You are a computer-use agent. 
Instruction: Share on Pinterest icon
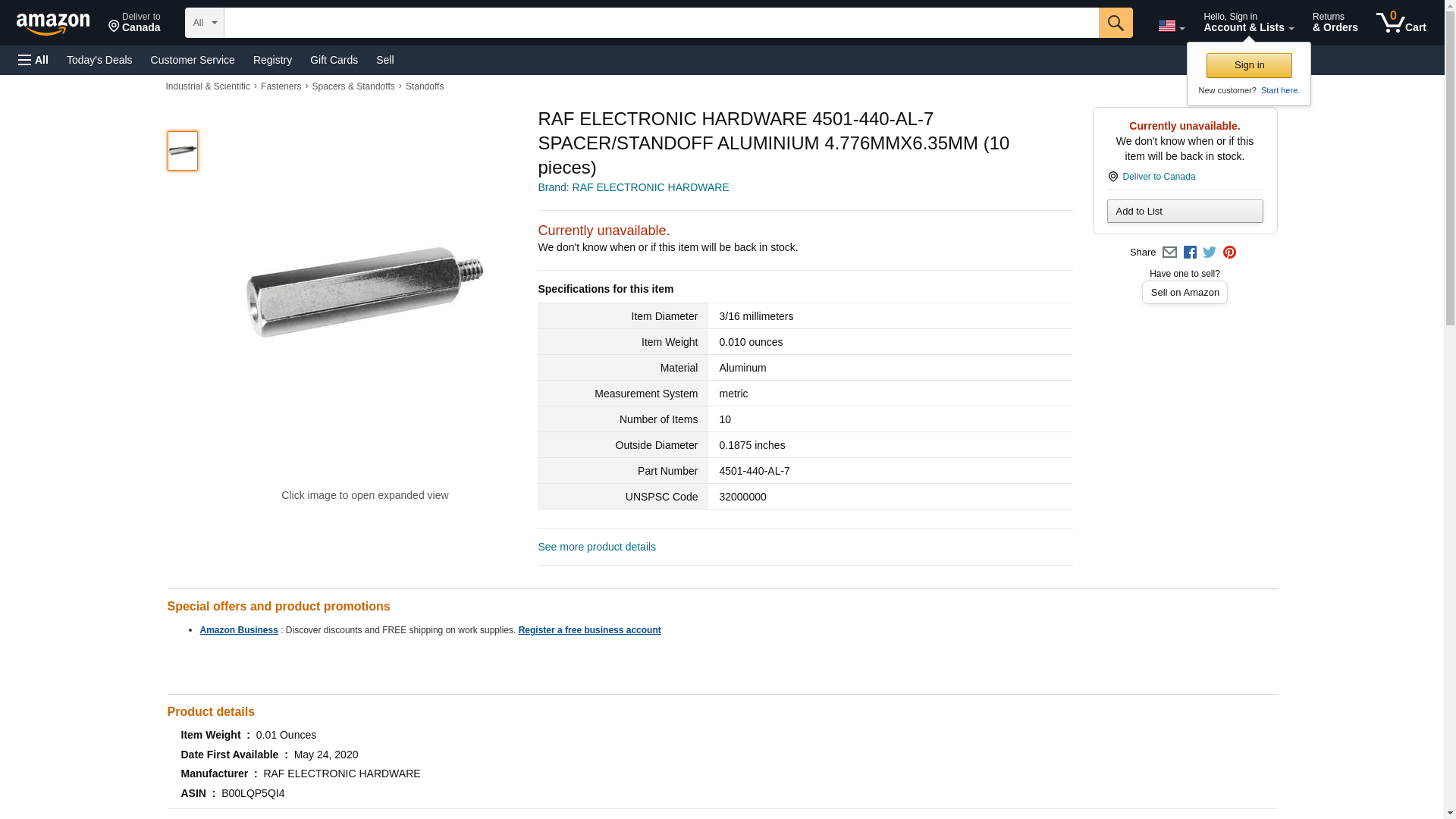pyautogui.click(x=1229, y=253)
